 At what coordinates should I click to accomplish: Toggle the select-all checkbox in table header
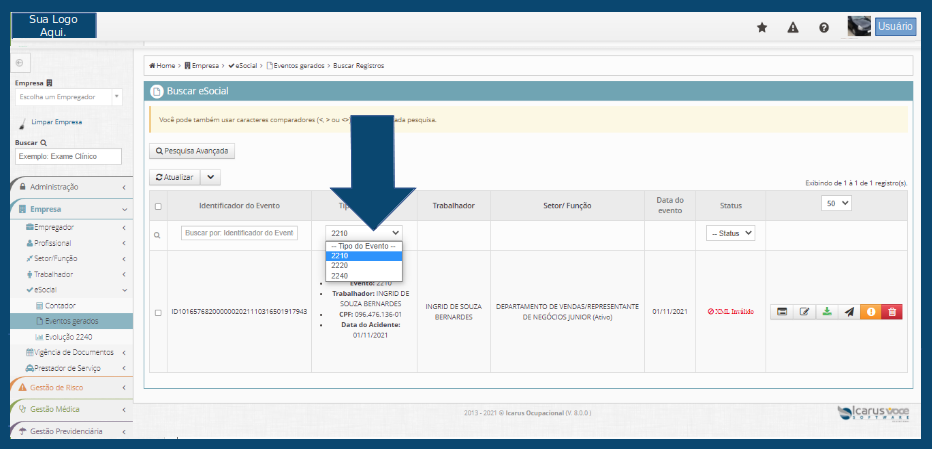(157, 206)
